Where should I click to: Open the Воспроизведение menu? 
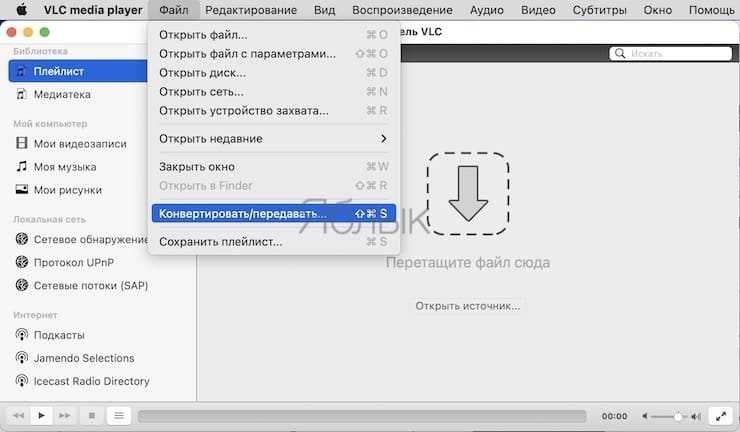coord(402,10)
